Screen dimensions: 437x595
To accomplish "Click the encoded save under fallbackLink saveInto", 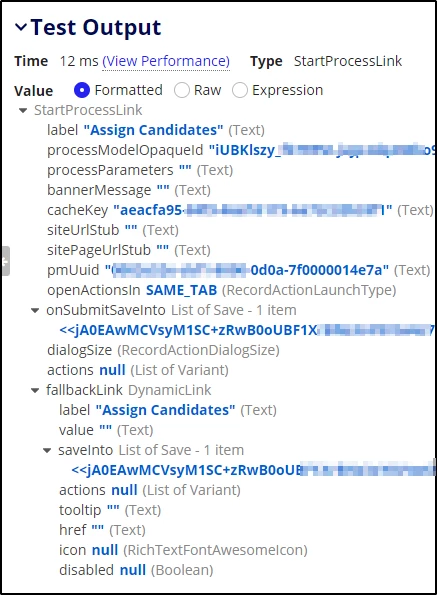I will [x=253, y=471].
